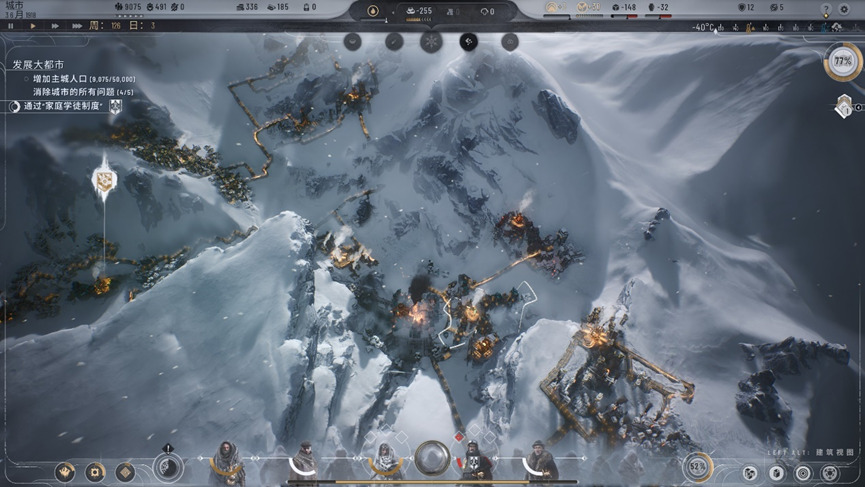This screenshot has width=865, height=487.
Task: Open the alert circle with exclamation mark
Action: point(168,467)
